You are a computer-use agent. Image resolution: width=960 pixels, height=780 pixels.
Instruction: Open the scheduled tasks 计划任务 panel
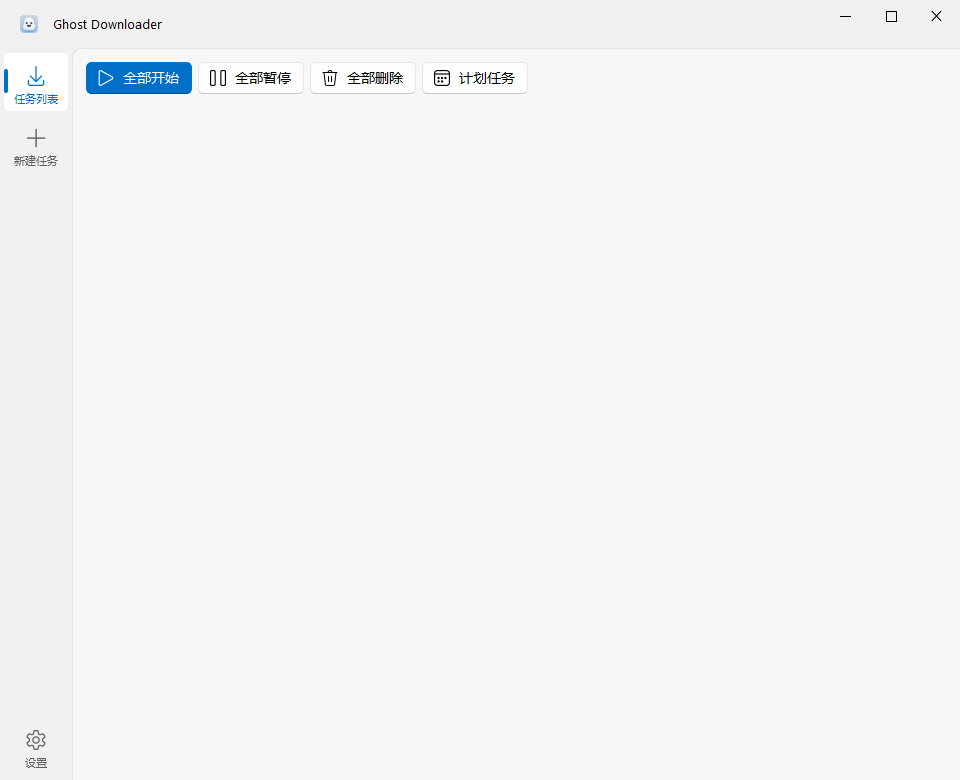[x=474, y=77]
